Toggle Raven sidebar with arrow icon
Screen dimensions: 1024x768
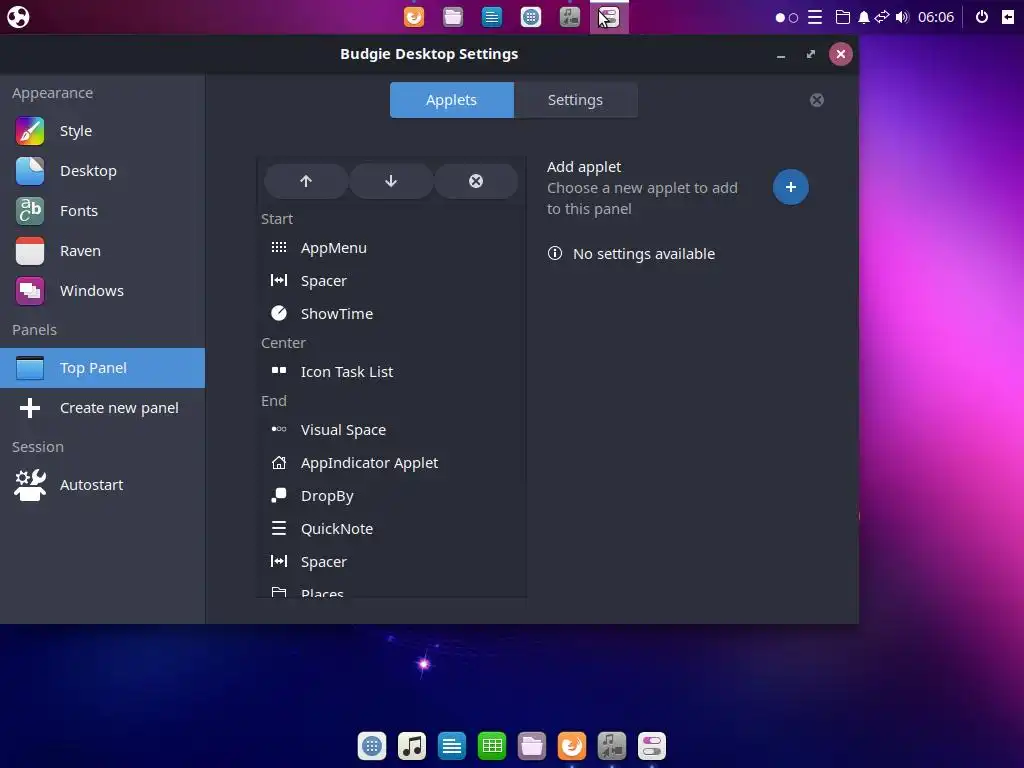point(1008,17)
